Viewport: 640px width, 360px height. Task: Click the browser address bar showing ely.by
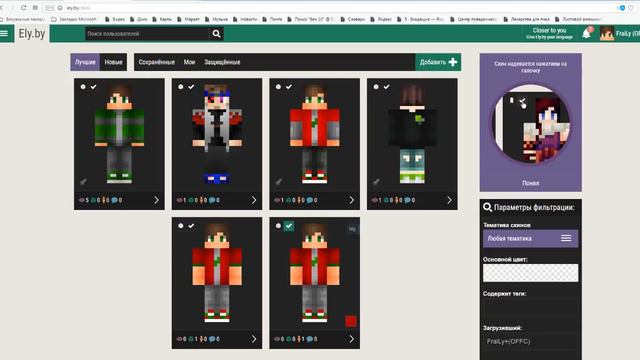[x=327, y=8]
